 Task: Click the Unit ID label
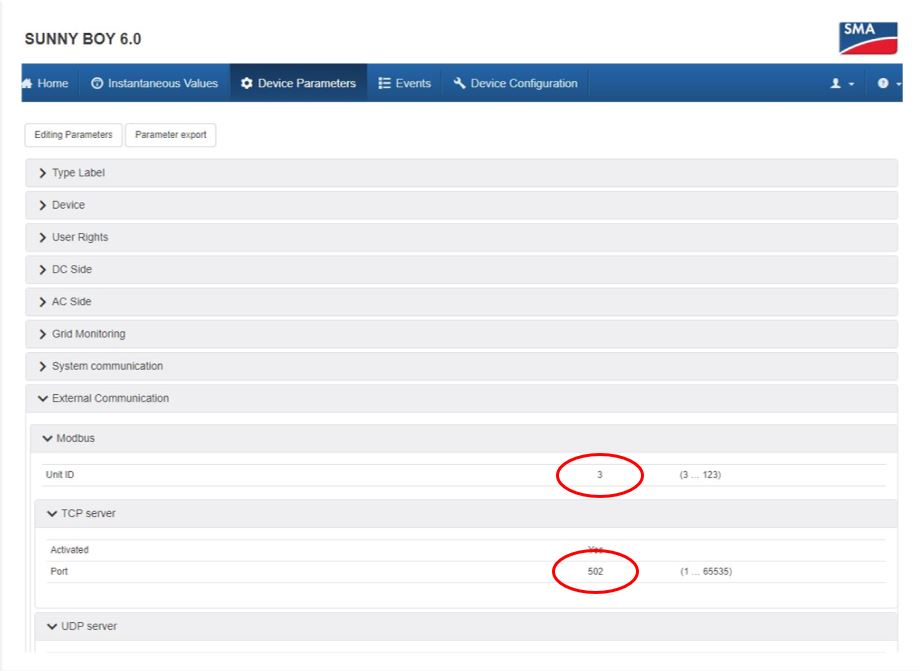coord(60,475)
